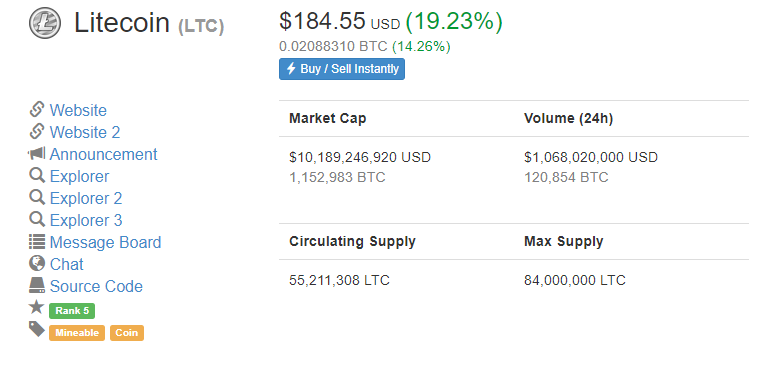Click the star icon next to Rank 5
The width and height of the screenshot is (780, 372).
36,307
